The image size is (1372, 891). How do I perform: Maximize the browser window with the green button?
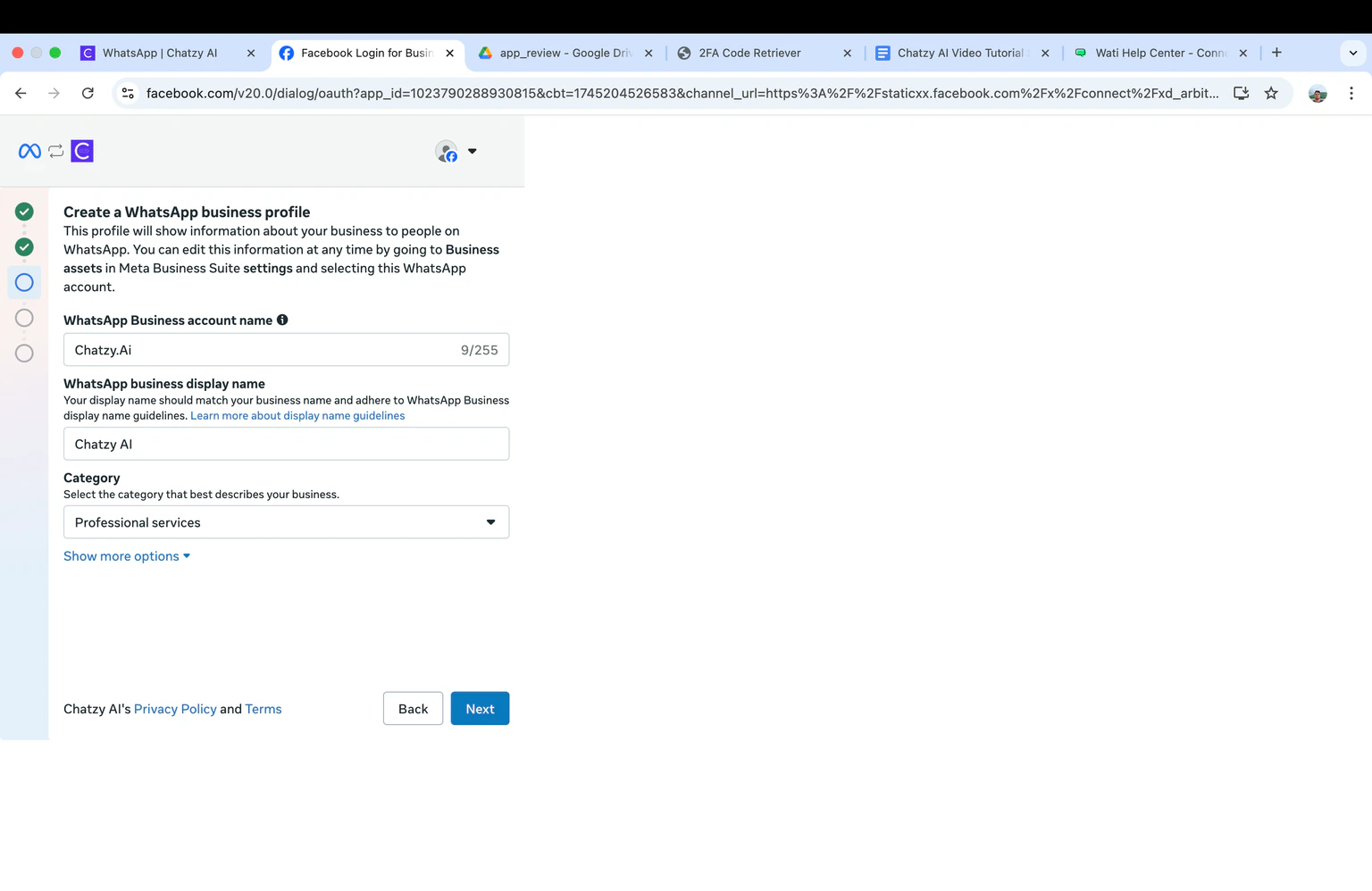click(x=55, y=53)
